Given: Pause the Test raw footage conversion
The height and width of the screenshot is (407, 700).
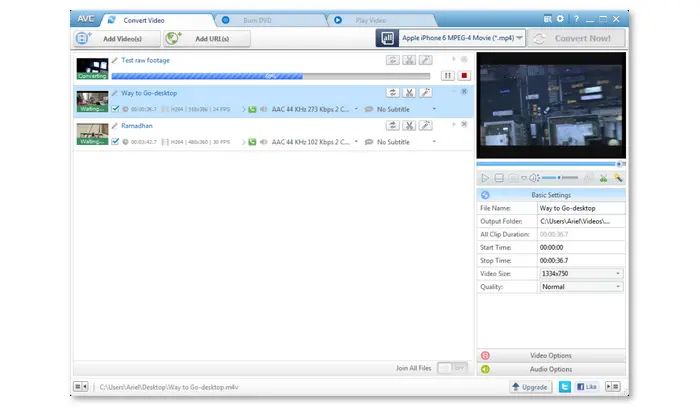Looking at the screenshot, I should (x=447, y=75).
